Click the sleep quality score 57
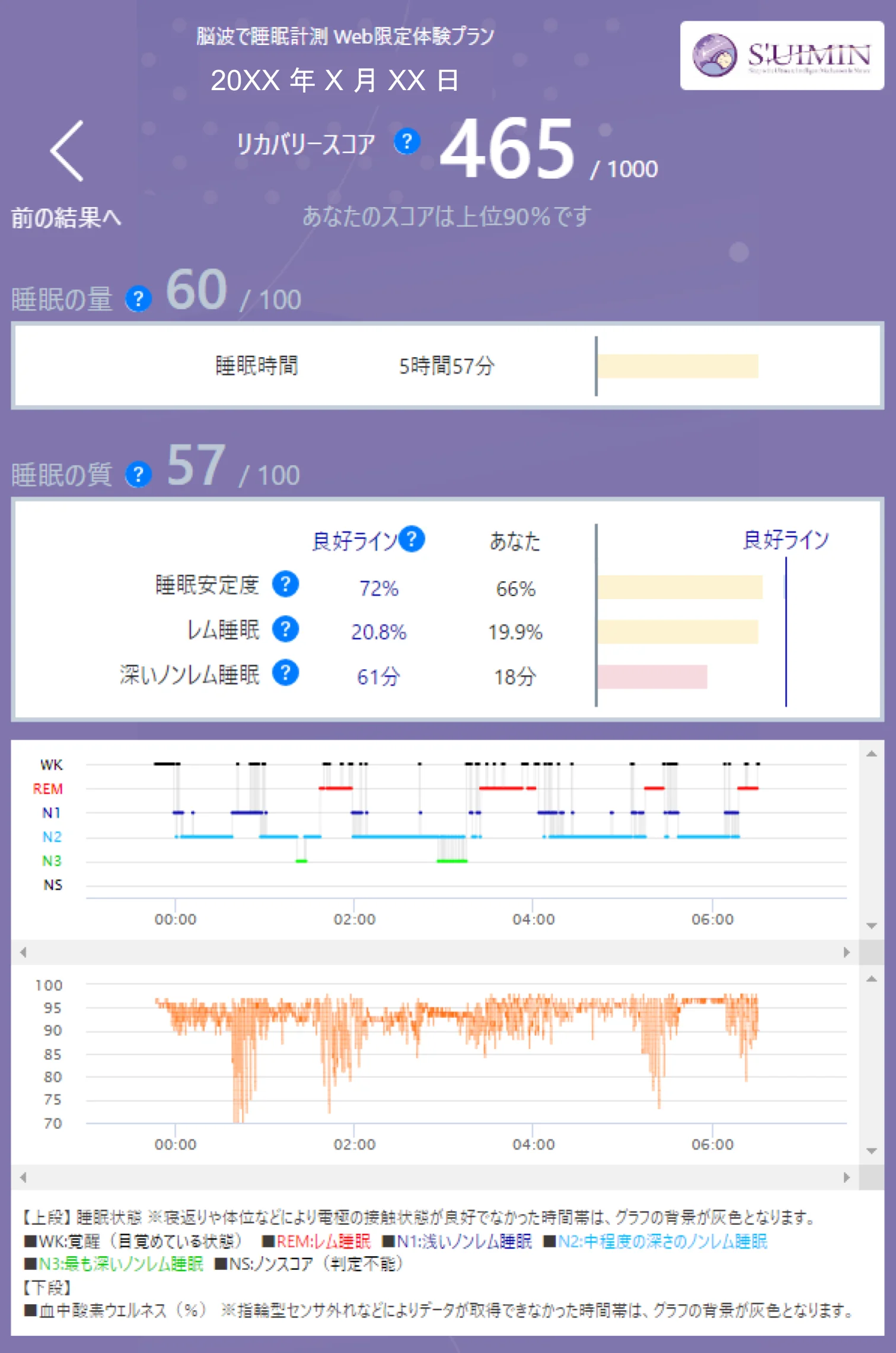 tap(196, 464)
